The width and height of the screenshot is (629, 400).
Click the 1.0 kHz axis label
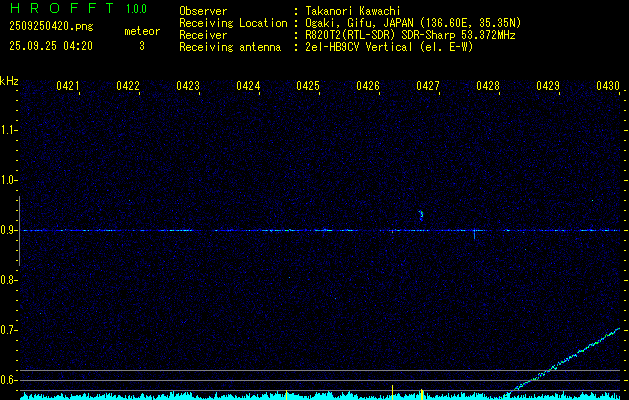8,180
